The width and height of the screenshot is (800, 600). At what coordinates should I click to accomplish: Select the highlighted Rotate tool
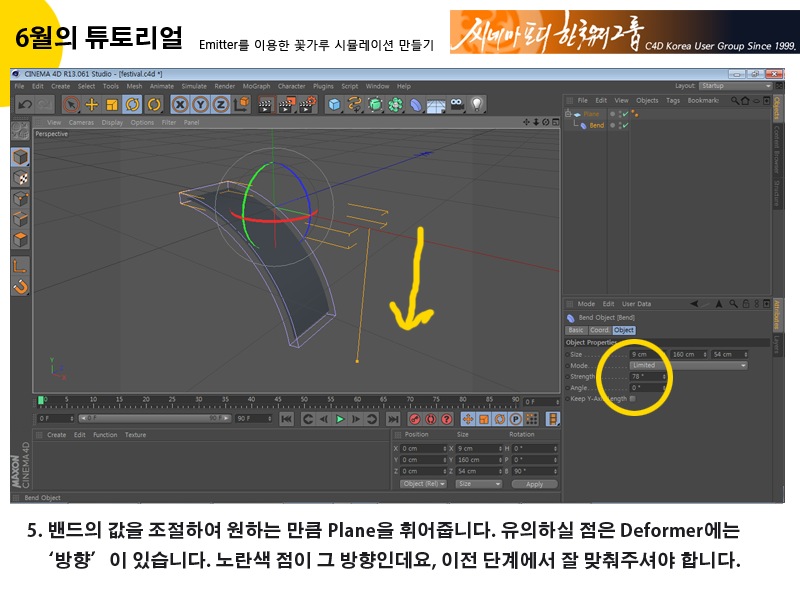pyautogui.click(x=133, y=105)
